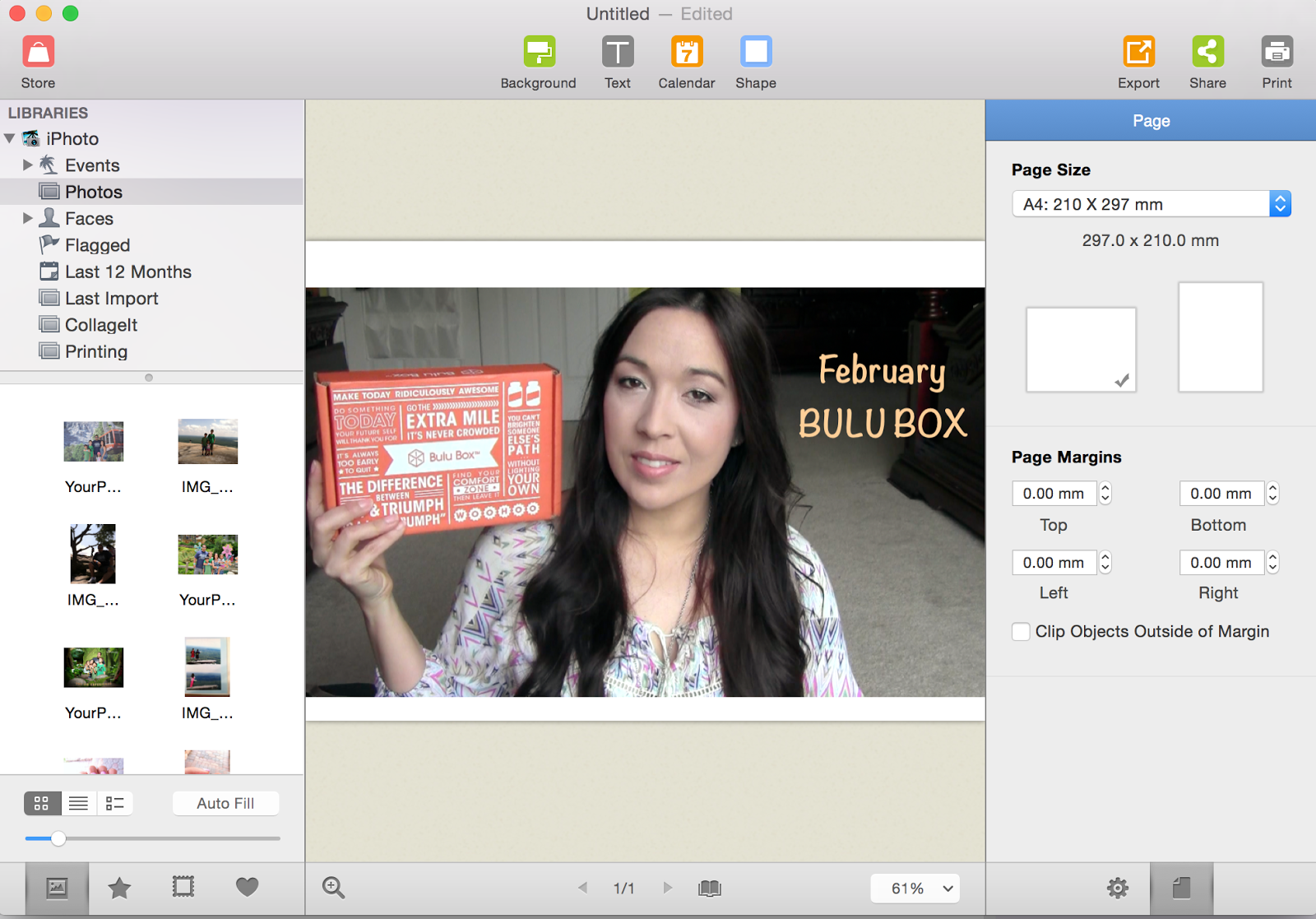Open the frames panel with the dotted square icon
The height and width of the screenshot is (919, 1316).
click(x=183, y=887)
